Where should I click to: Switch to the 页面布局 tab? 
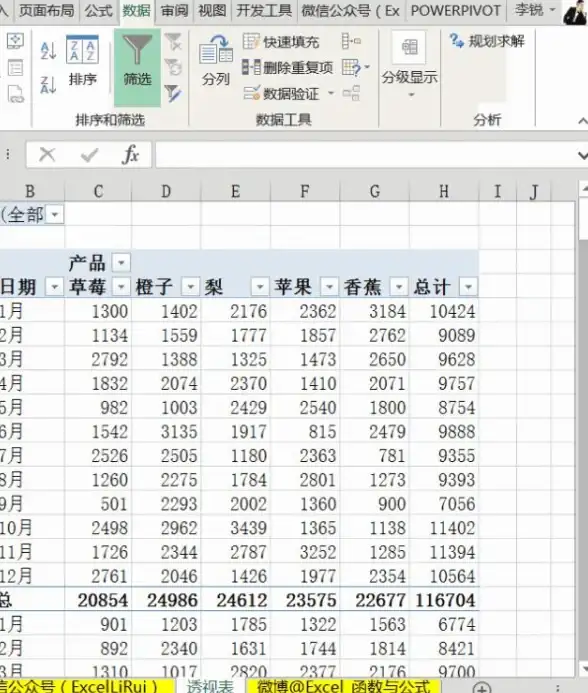46,10
